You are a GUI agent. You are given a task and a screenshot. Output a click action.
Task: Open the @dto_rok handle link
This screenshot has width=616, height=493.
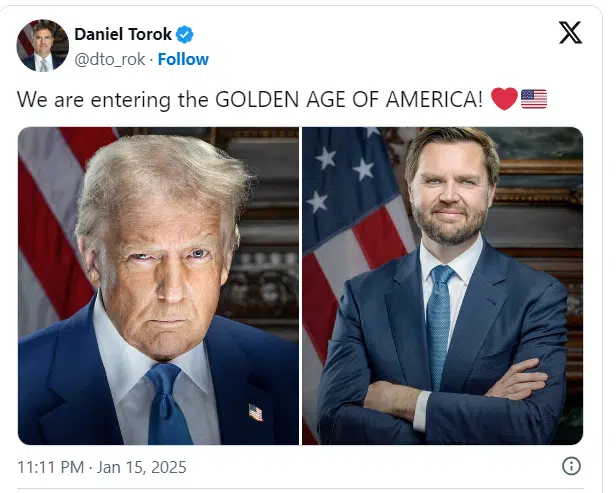point(110,60)
